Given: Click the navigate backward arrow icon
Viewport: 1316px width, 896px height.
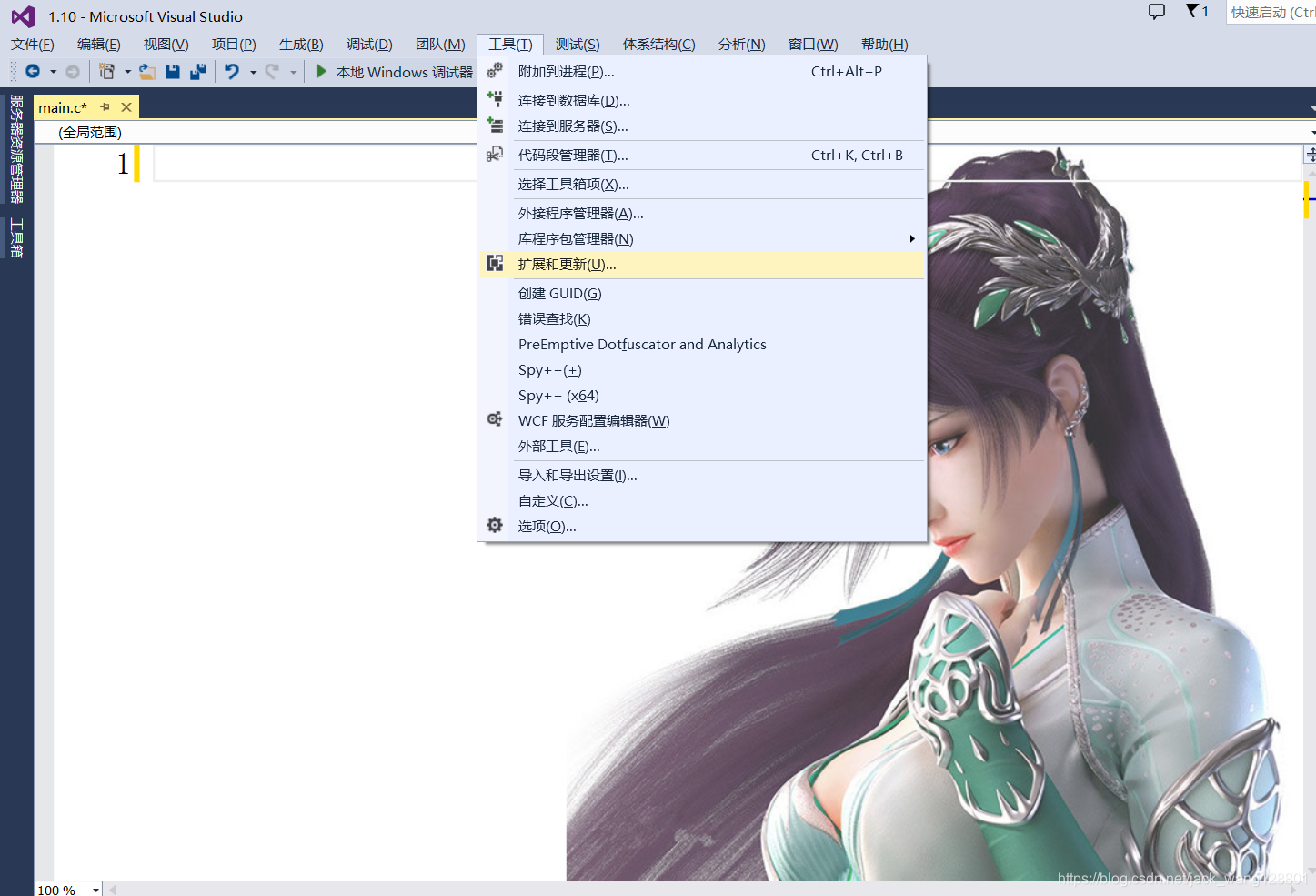Looking at the screenshot, I should coord(33,71).
